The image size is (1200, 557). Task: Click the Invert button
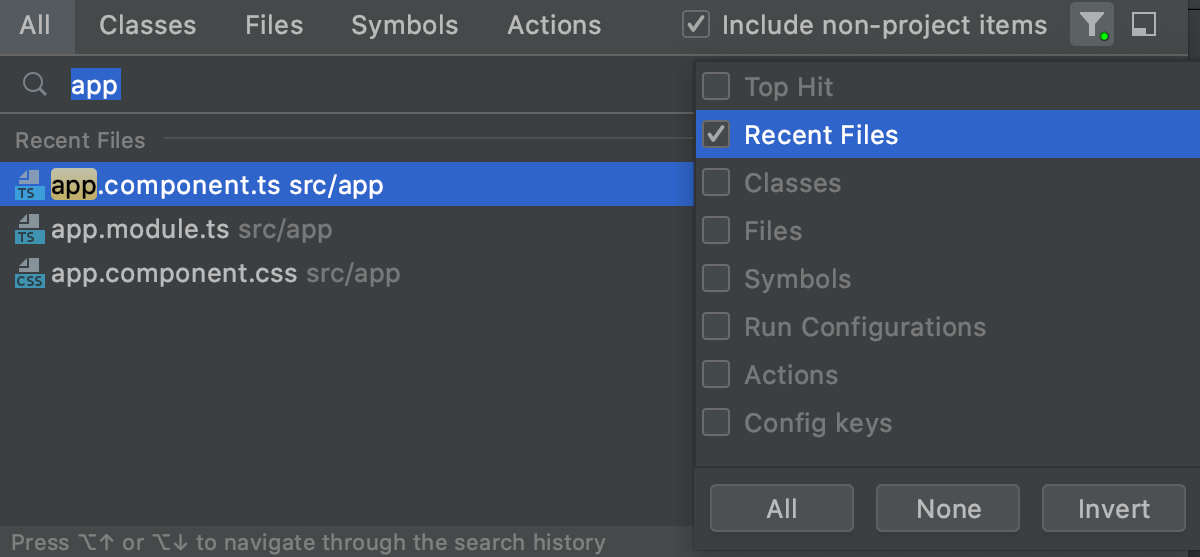[1114, 509]
